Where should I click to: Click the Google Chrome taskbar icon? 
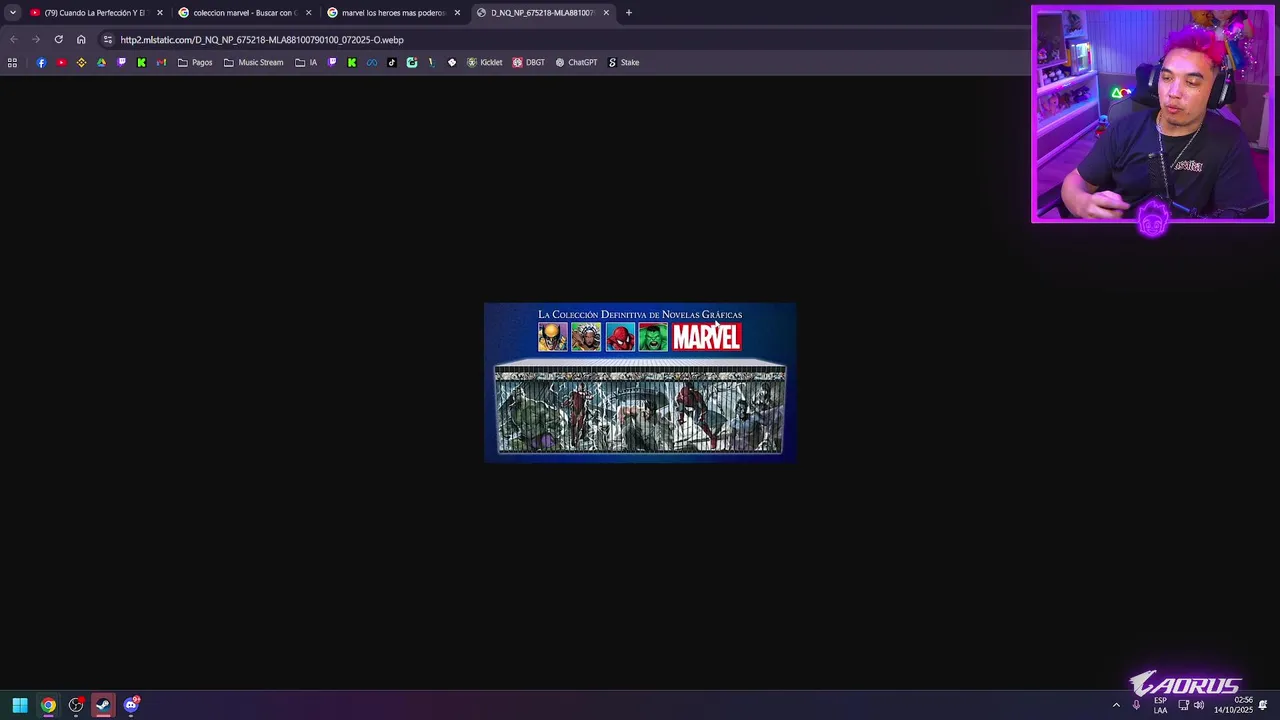point(48,705)
